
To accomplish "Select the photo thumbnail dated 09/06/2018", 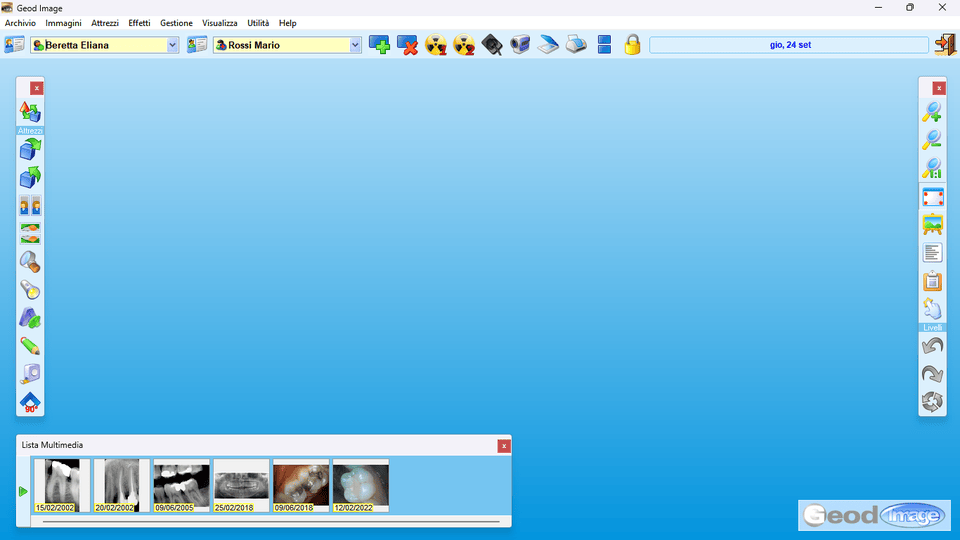I will tap(301, 486).
